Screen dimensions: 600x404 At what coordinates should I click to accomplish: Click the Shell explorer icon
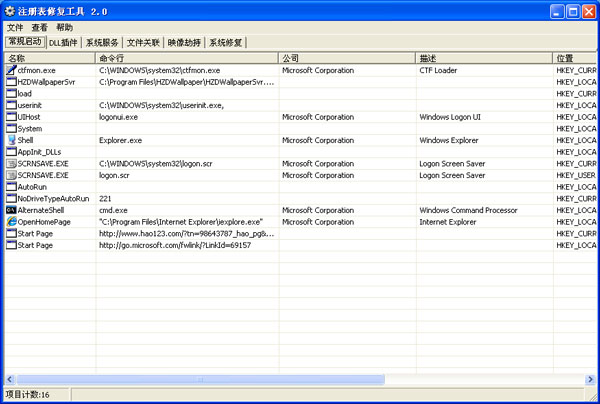(11, 140)
